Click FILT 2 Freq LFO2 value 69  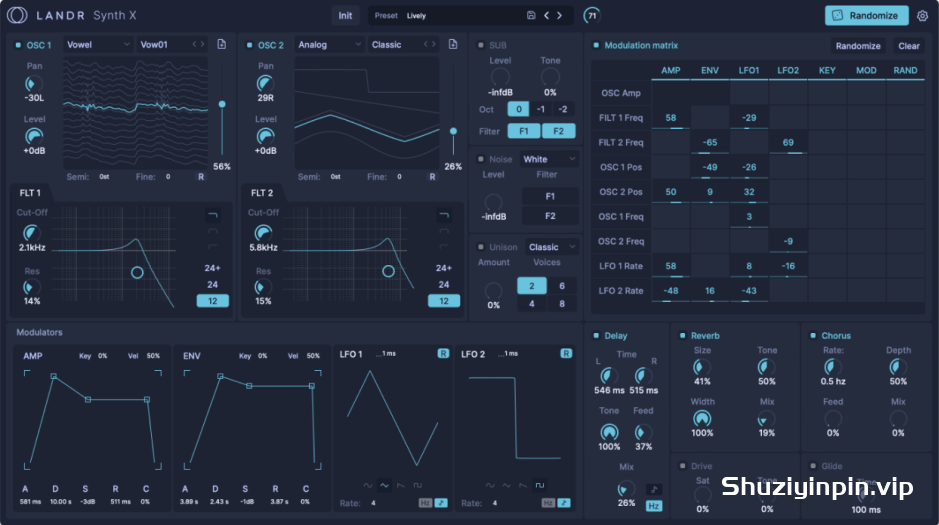coord(788,142)
